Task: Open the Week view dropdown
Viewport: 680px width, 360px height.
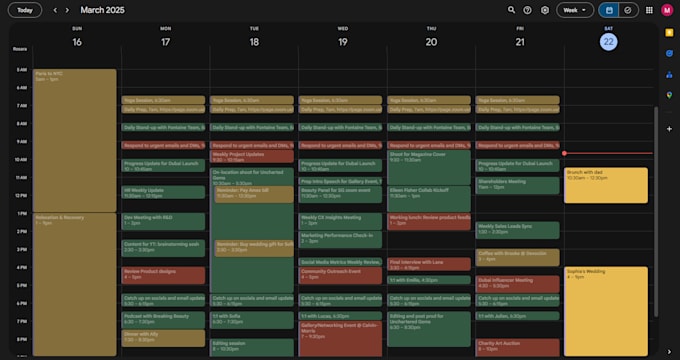Action: point(575,10)
